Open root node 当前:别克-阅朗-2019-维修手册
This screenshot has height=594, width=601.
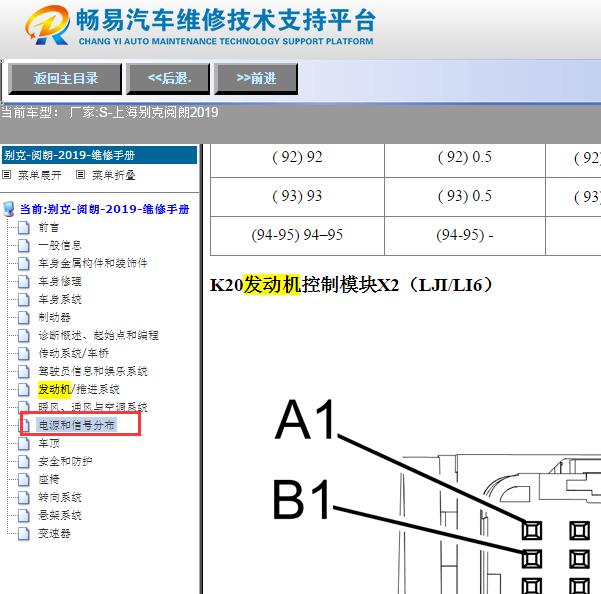[104, 209]
